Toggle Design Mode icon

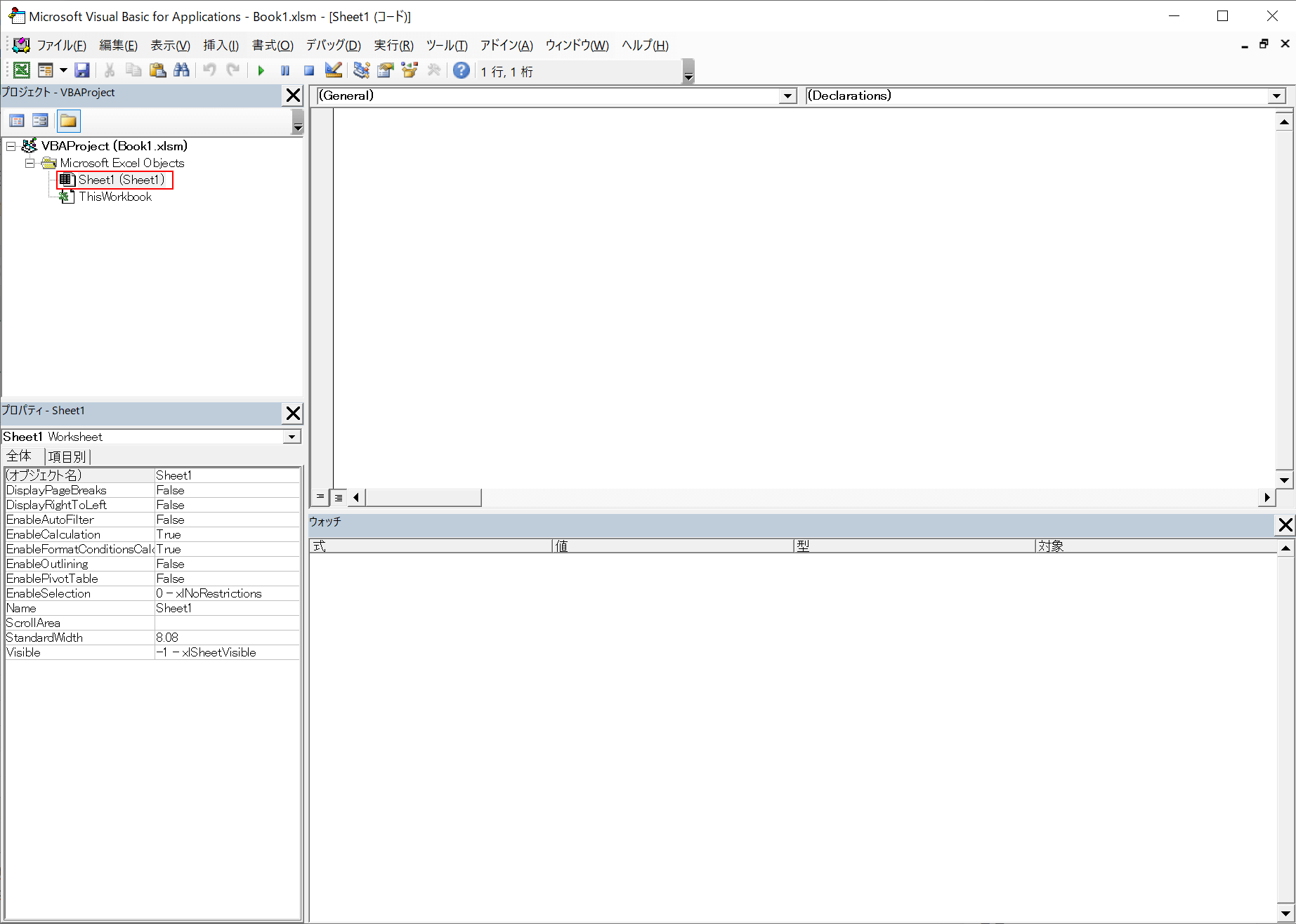(x=334, y=70)
